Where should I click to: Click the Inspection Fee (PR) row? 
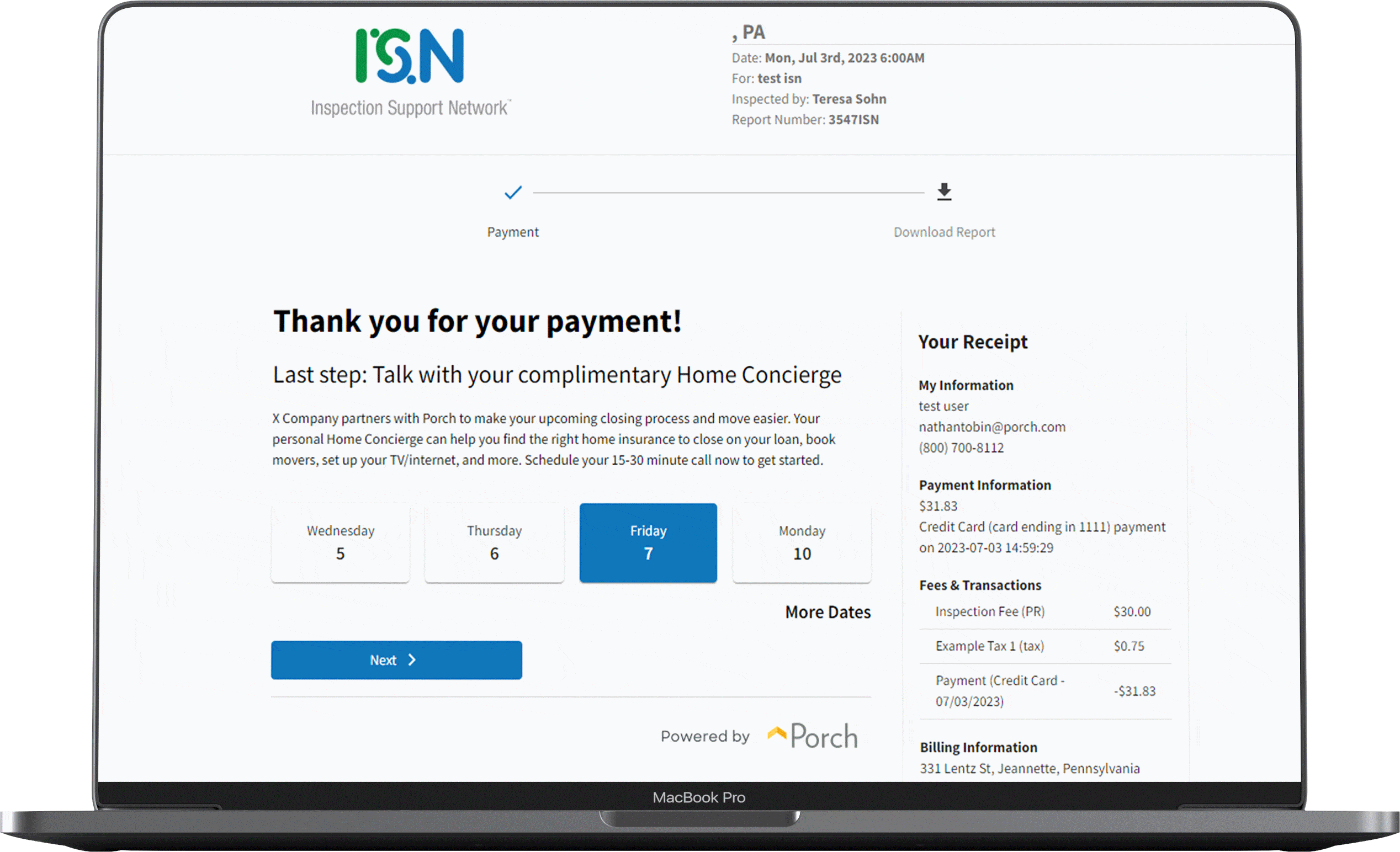[1044, 612]
